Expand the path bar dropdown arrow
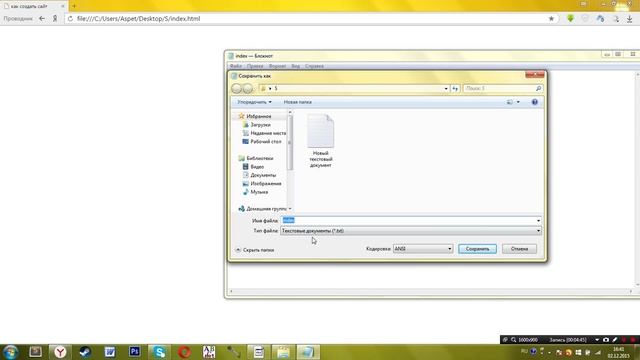Image resolution: width=640 pixels, height=360 pixels. tap(446, 89)
